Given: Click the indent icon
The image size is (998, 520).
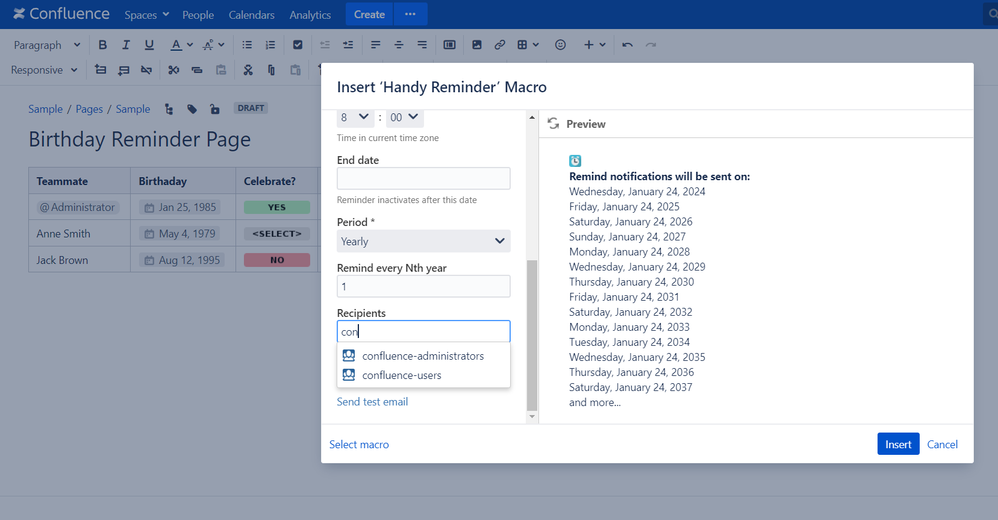Looking at the screenshot, I should tap(348, 45).
